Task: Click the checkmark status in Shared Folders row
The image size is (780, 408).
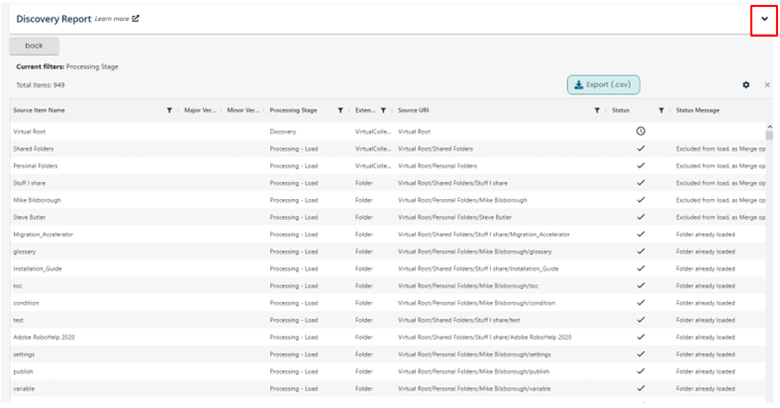Action: point(641,148)
